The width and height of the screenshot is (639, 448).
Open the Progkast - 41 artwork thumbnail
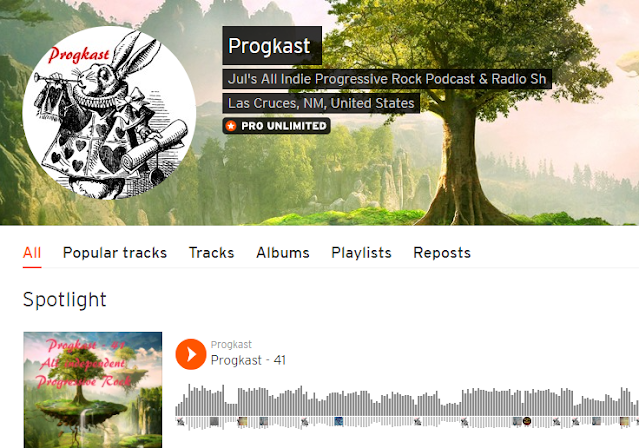pyautogui.click(x=93, y=390)
